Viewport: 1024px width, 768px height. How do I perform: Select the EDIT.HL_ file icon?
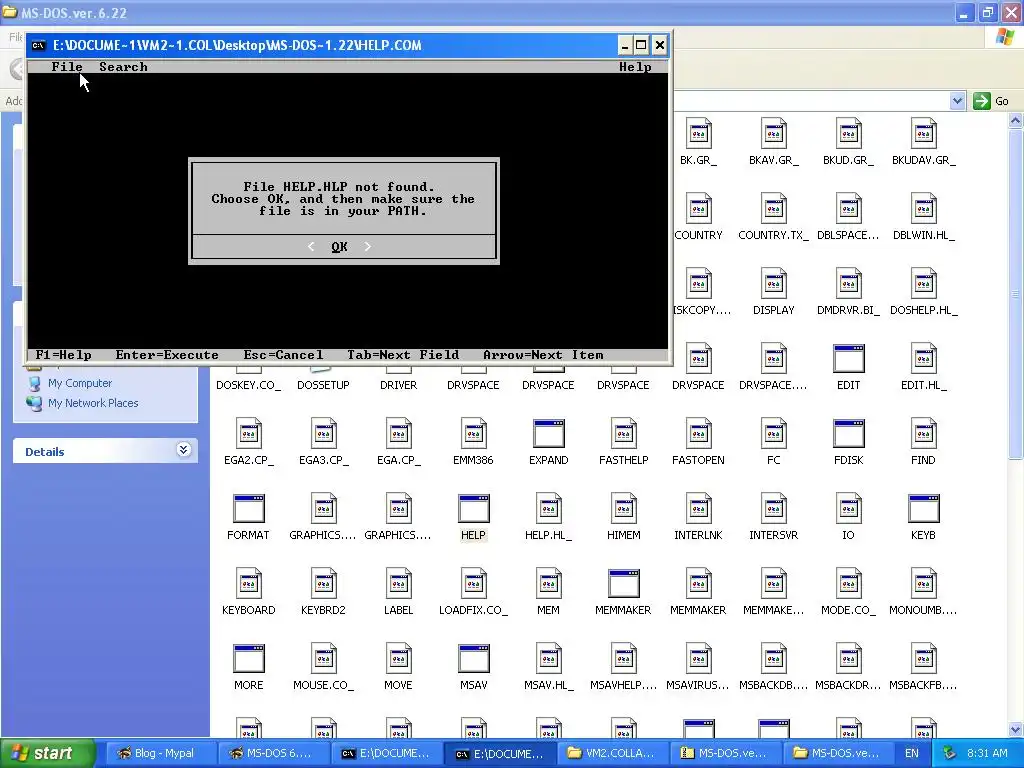(x=923, y=359)
